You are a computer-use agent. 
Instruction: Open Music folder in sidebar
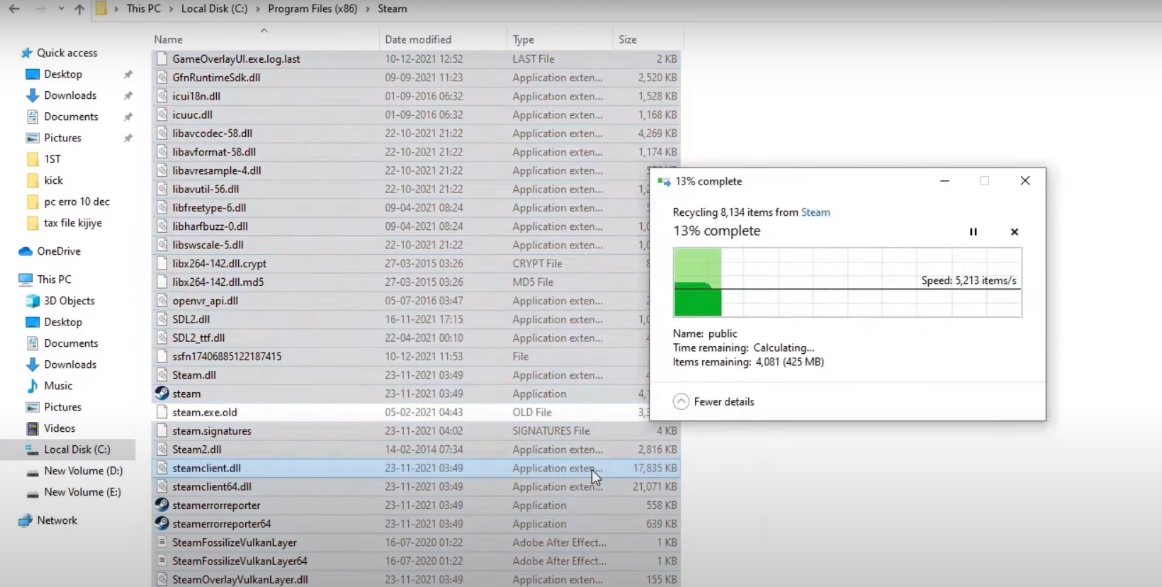(x=58, y=385)
